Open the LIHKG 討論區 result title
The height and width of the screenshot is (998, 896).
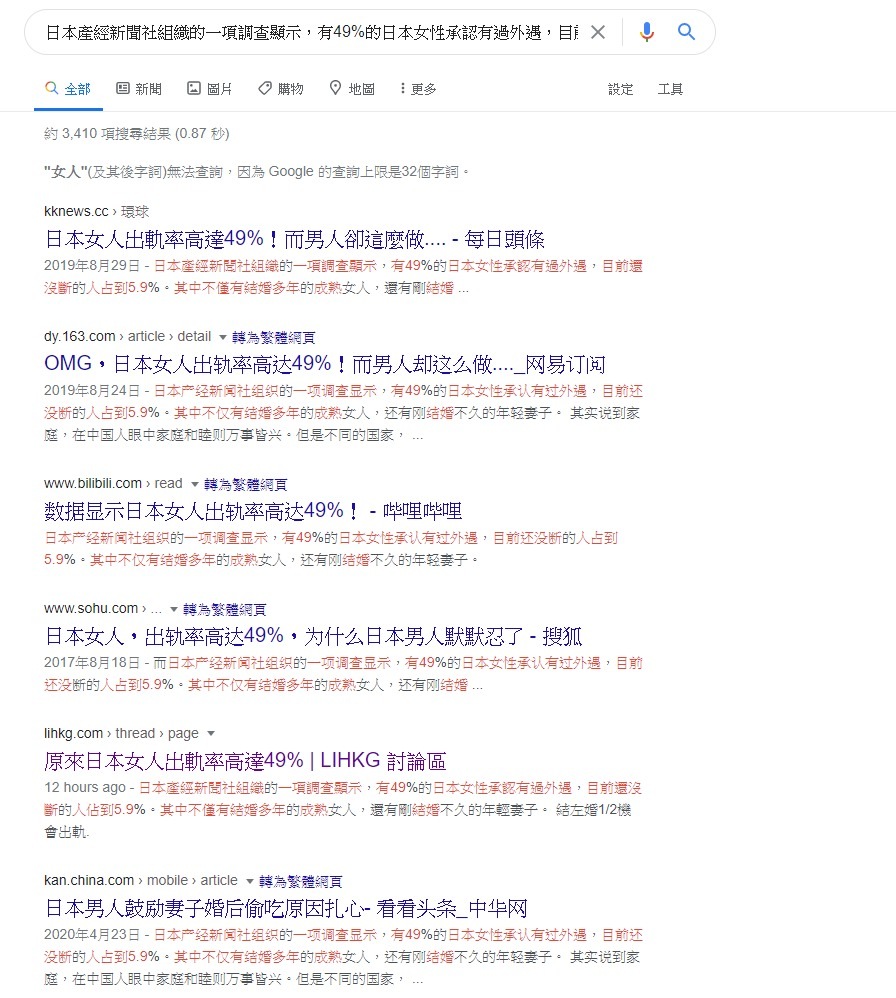click(x=246, y=760)
